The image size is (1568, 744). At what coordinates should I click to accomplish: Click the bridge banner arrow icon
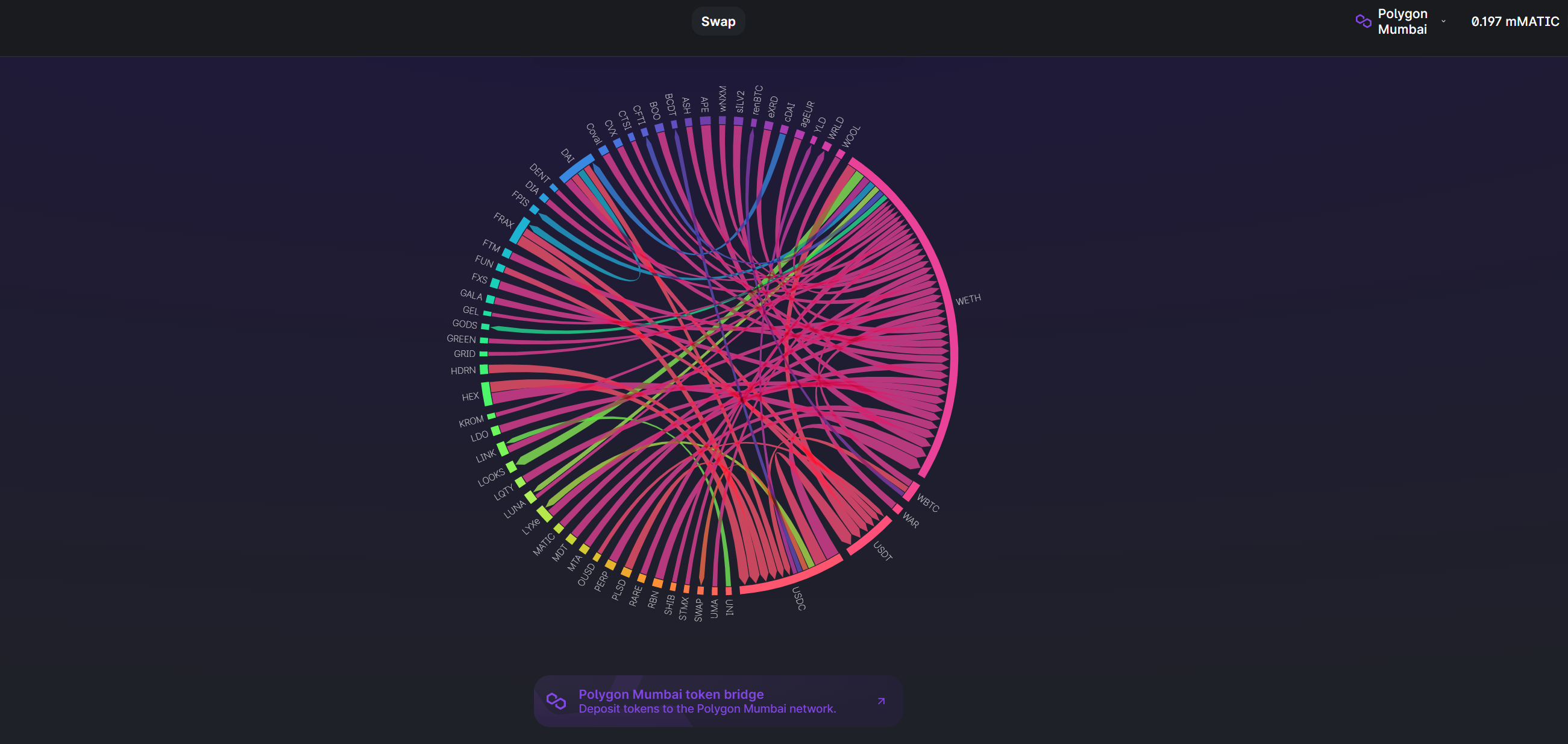pos(881,701)
